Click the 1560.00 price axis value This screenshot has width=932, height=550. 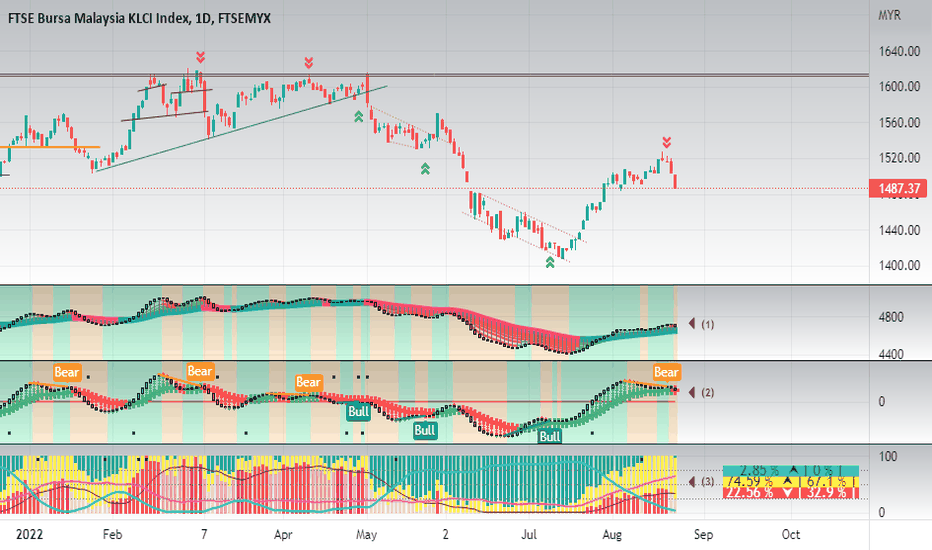click(x=899, y=122)
